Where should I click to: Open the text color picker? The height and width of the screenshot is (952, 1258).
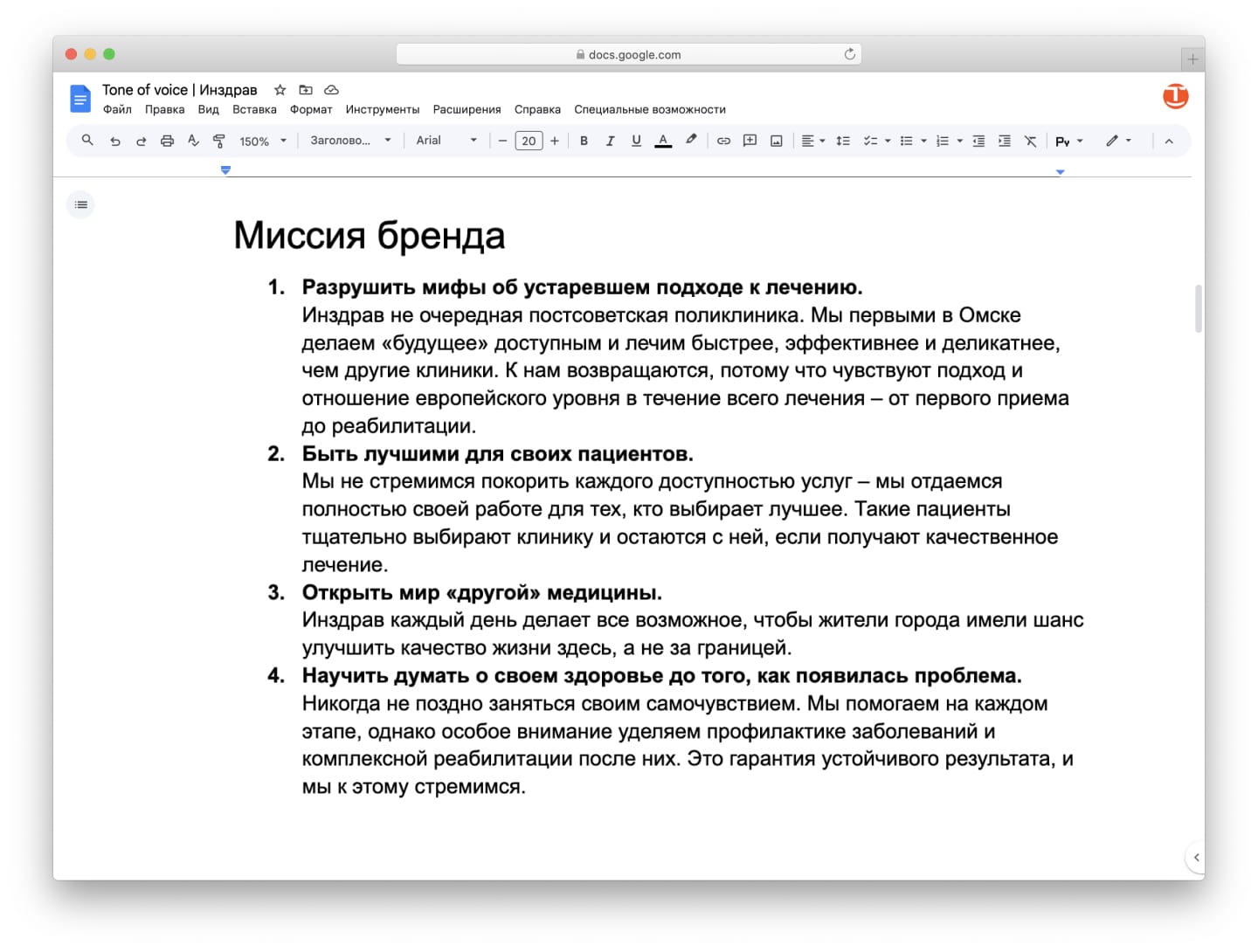click(x=663, y=141)
